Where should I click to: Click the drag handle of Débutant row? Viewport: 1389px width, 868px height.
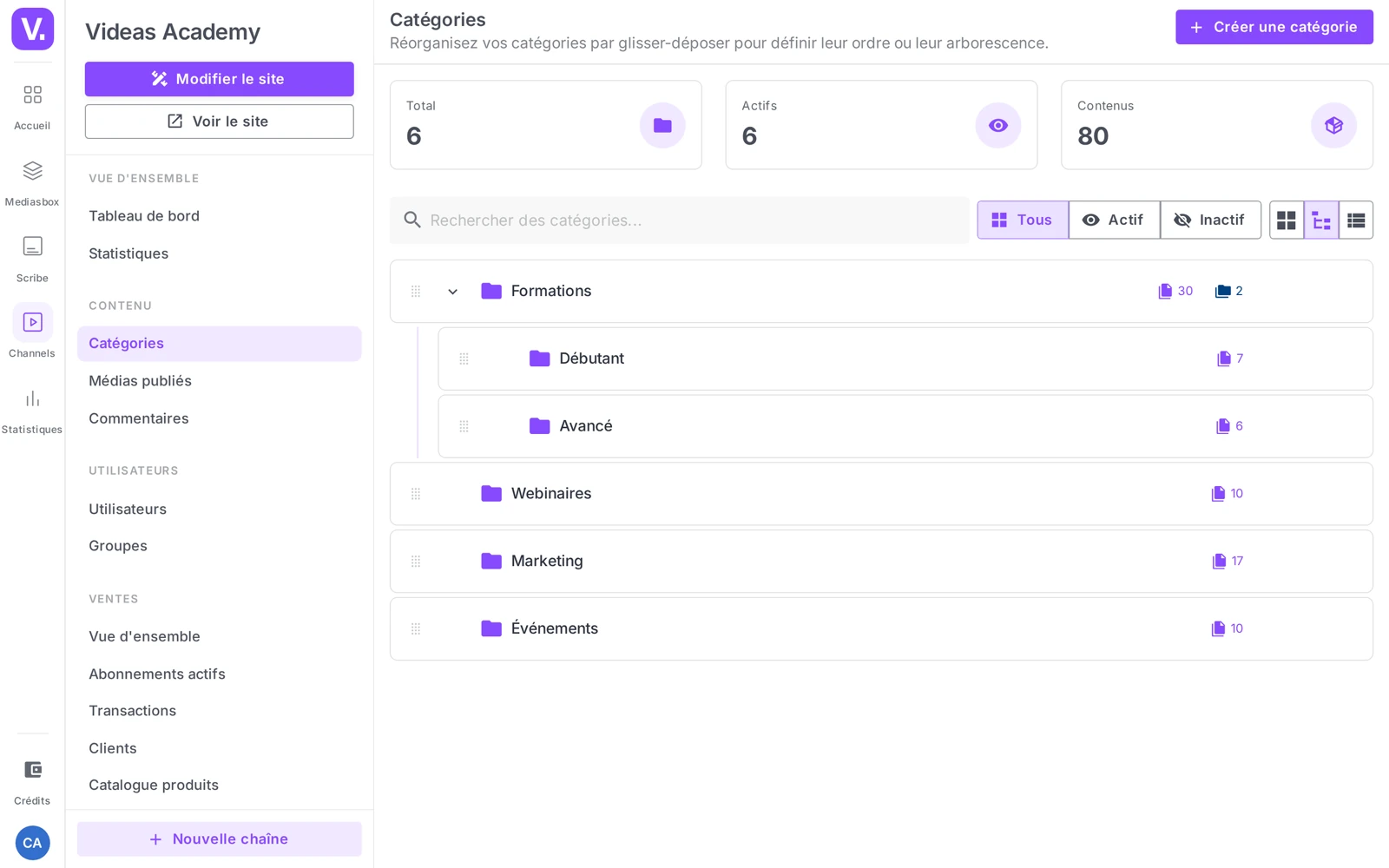pos(464,358)
